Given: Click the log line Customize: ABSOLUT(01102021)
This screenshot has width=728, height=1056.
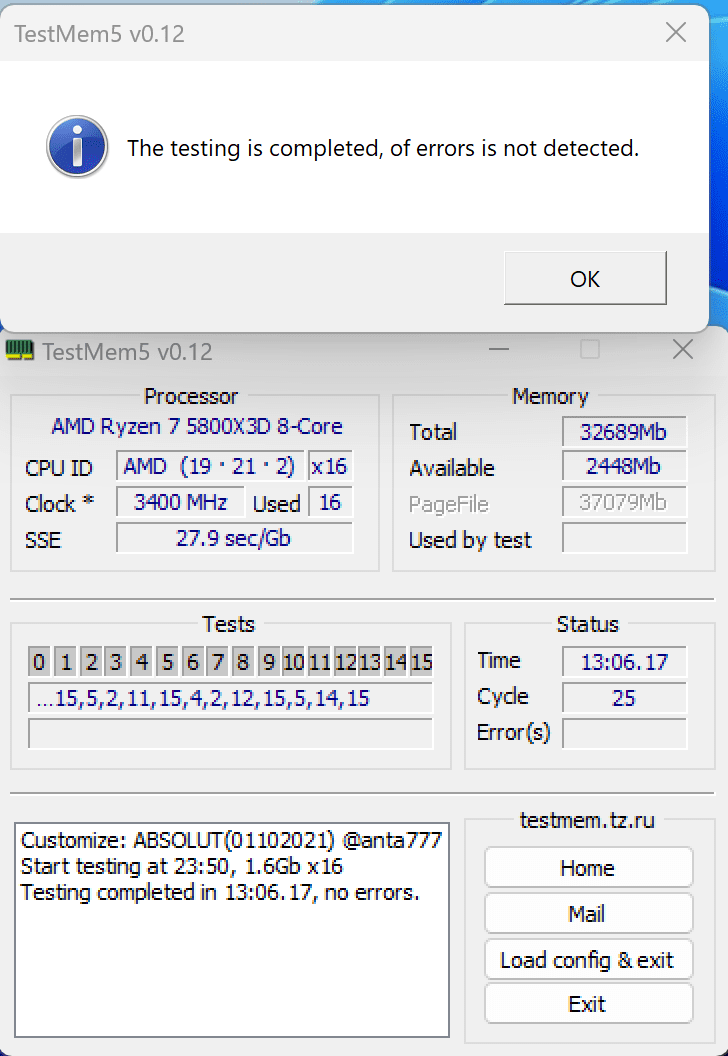Looking at the screenshot, I should point(231,840).
